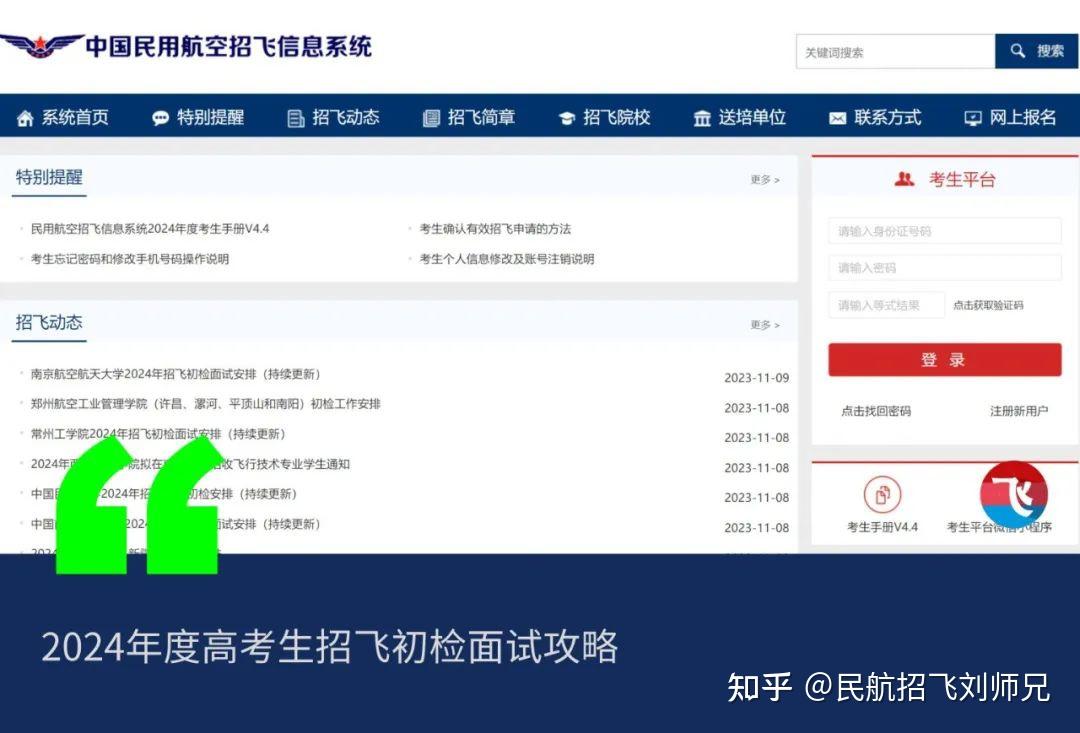This screenshot has height=733, width=1080.
Task: Click the 考生平台微信小程序 circular logo
Action: pyautogui.click(x=1012, y=493)
